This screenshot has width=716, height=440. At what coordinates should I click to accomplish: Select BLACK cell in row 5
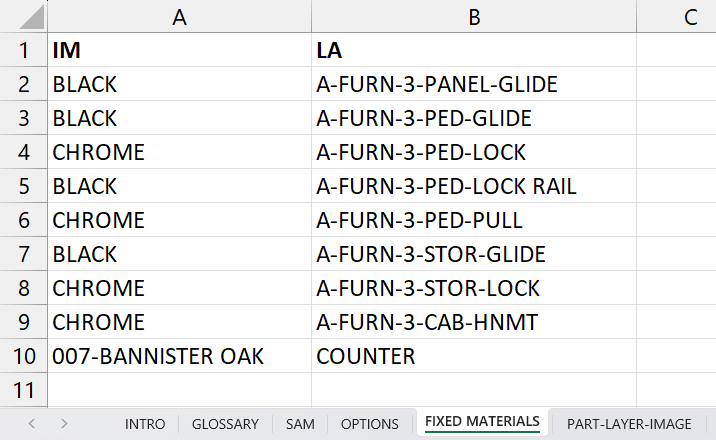[x=179, y=186]
